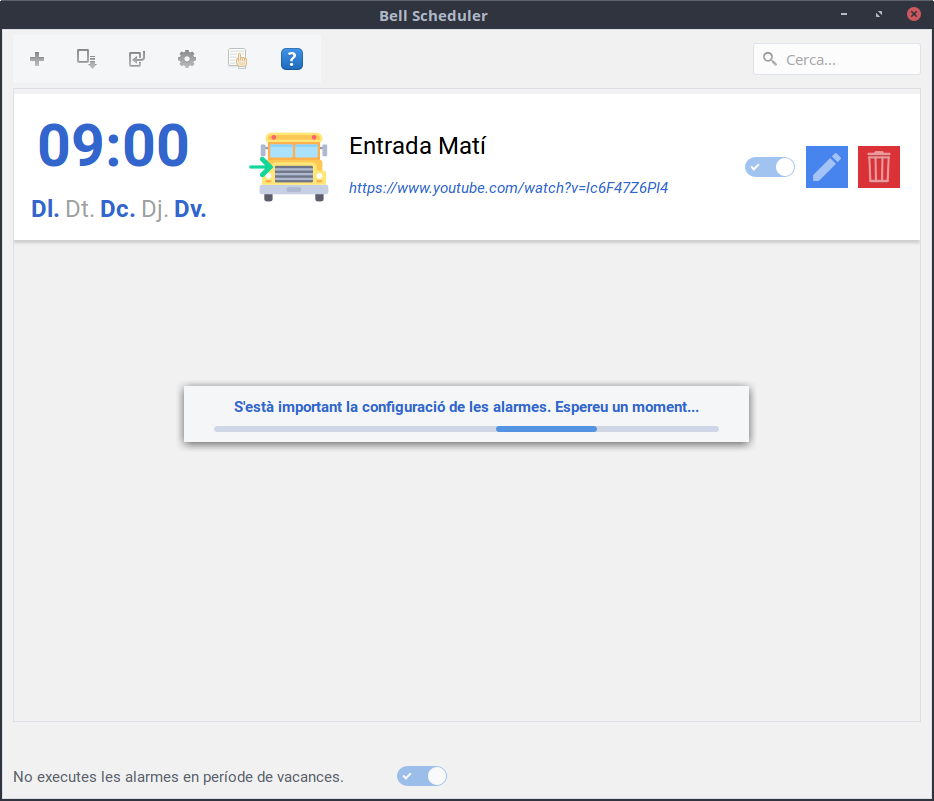Add a new alarm with the plus icon

[x=37, y=59]
